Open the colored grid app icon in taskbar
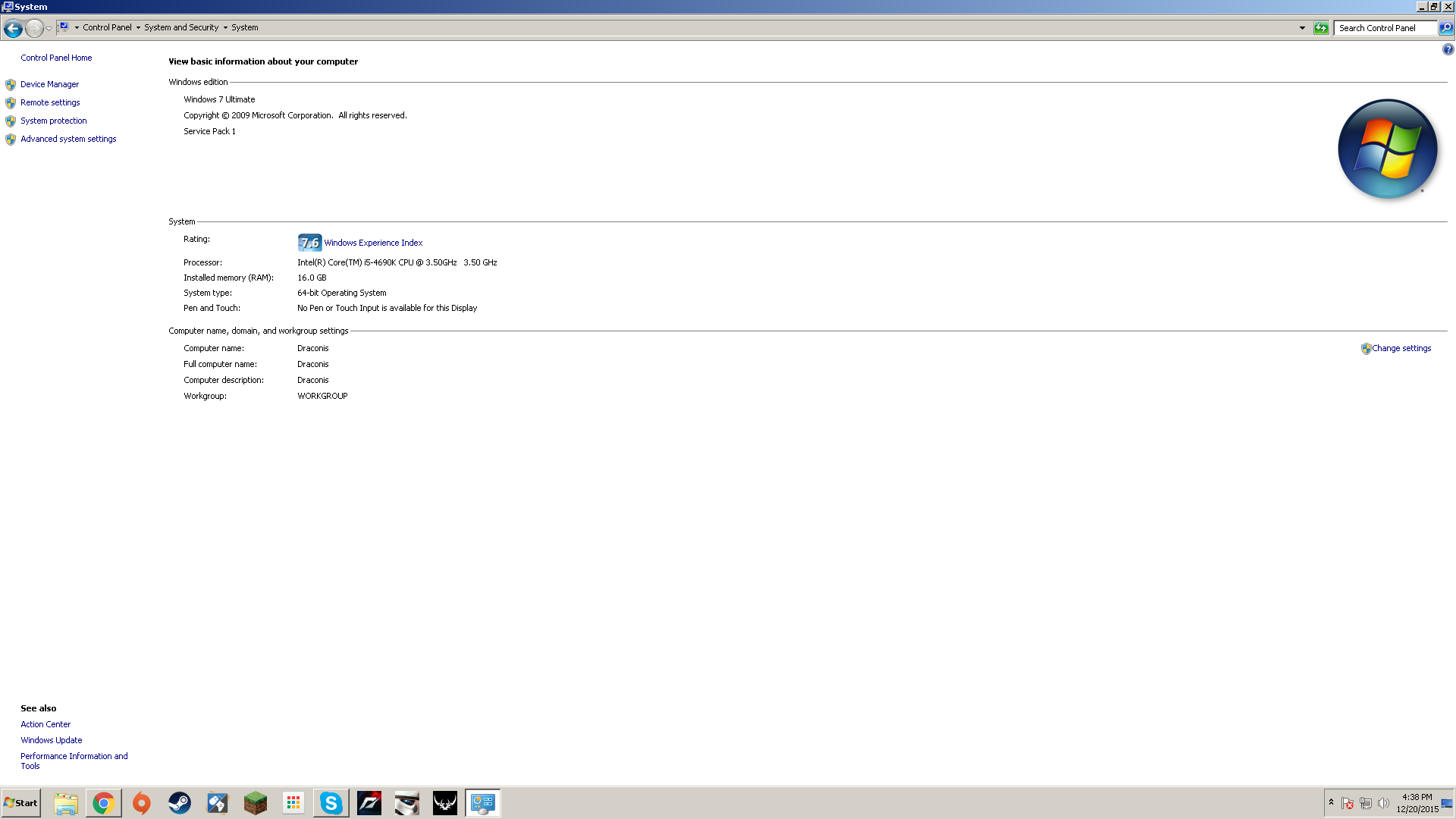1456x819 pixels. pyautogui.click(x=293, y=803)
